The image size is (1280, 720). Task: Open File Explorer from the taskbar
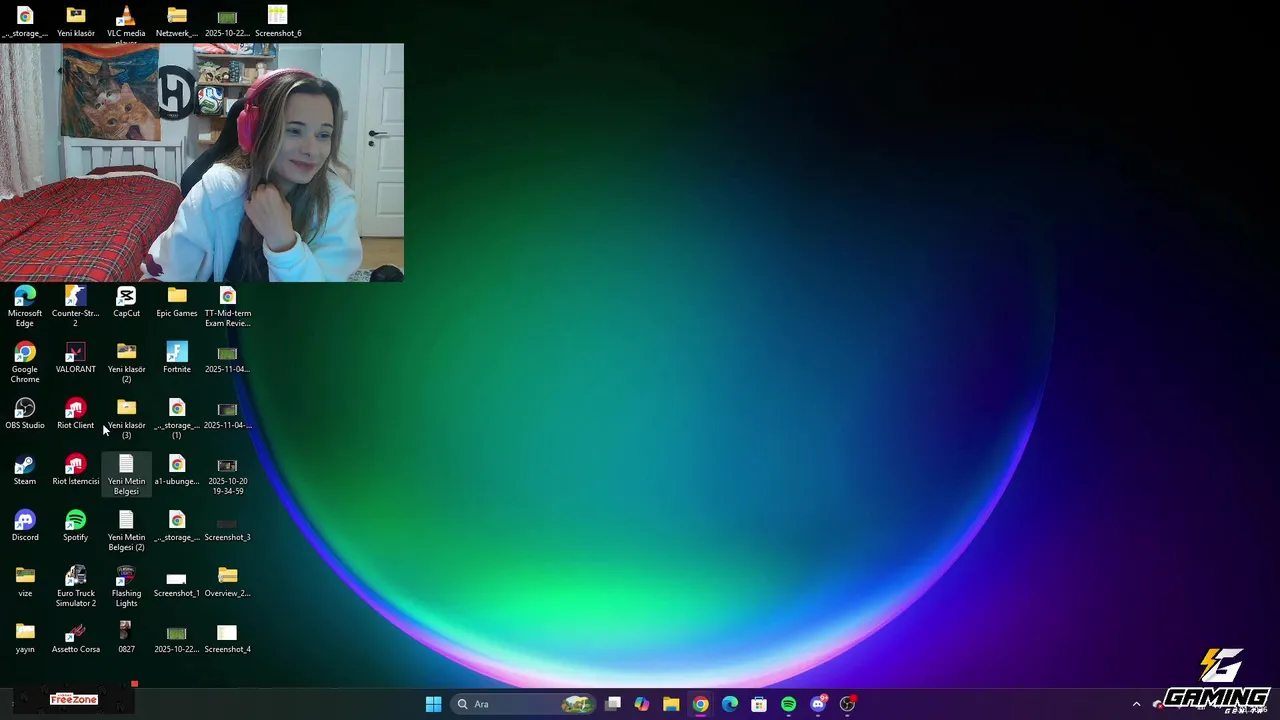pyautogui.click(x=671, y=704)
